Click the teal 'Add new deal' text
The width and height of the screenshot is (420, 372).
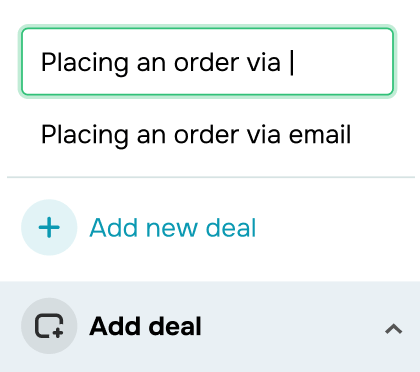pyautogui.click(x=173, y=228)
